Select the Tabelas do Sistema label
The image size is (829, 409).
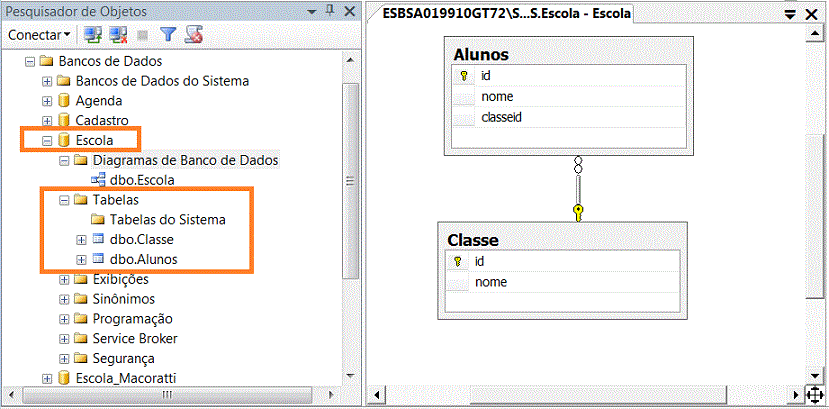pyautogui.click(x=168, y=220)
